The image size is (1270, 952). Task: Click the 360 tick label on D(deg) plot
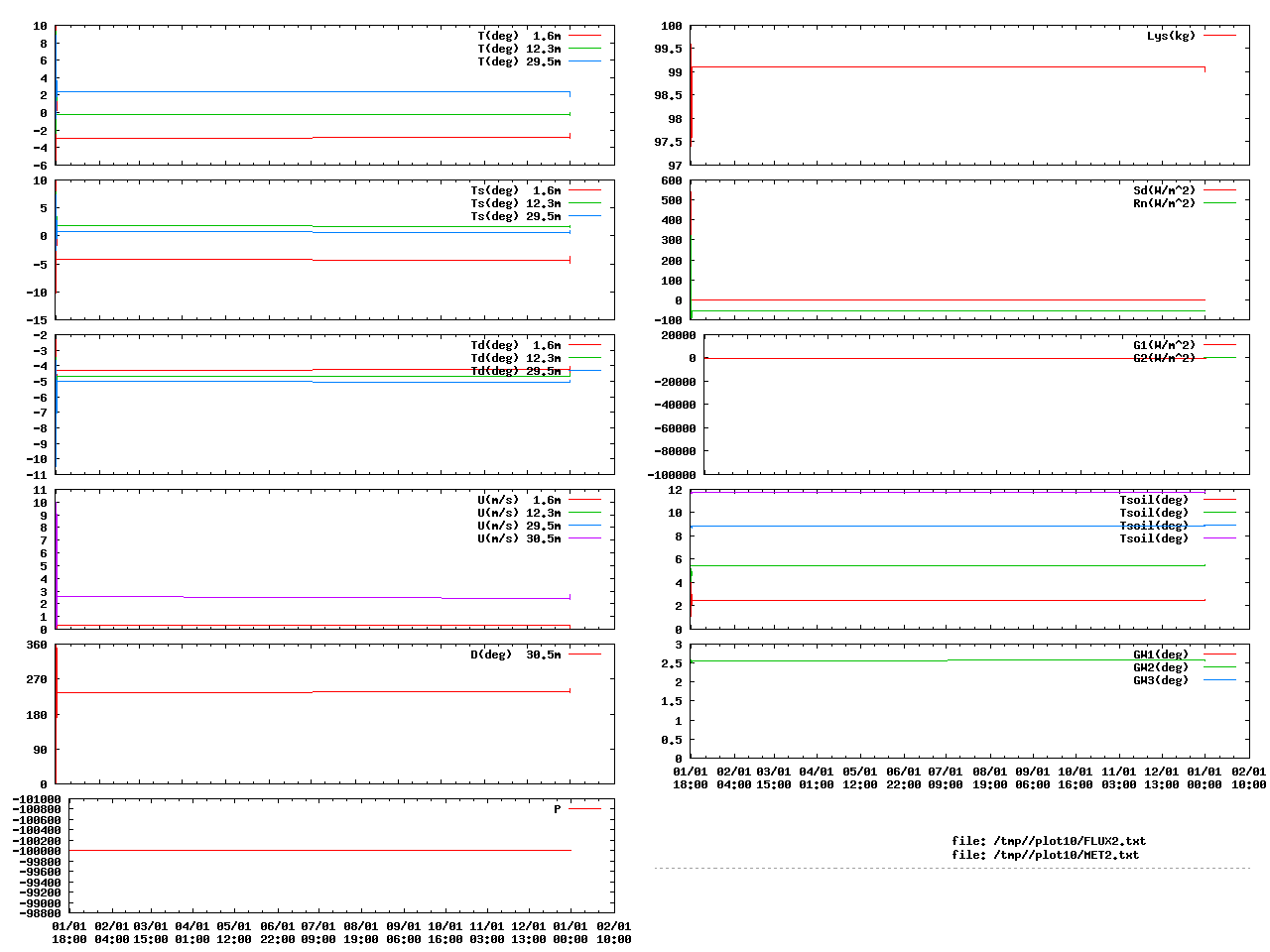tap(37, 645)
